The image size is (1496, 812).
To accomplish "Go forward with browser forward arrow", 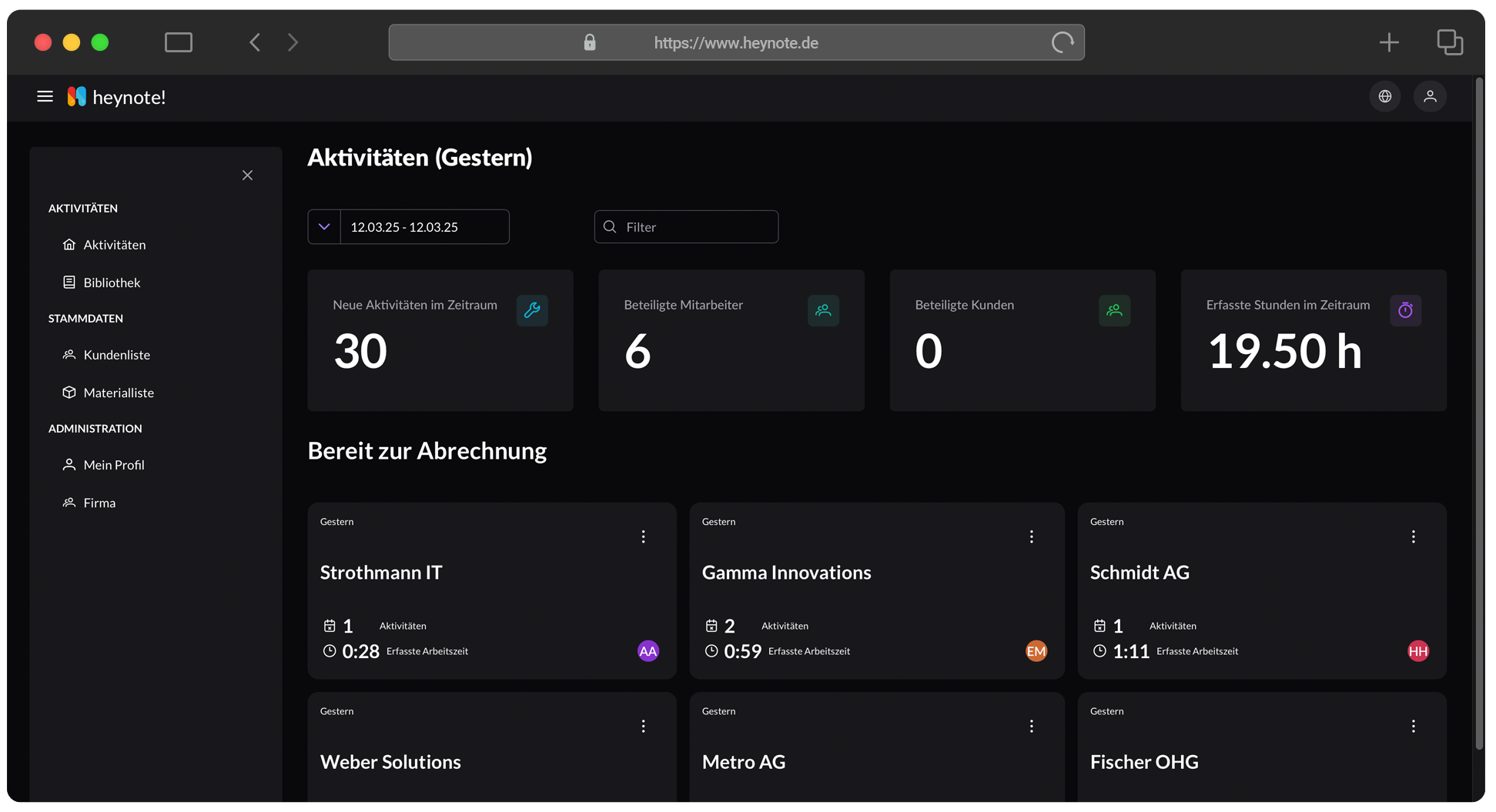I will point(293,42).
